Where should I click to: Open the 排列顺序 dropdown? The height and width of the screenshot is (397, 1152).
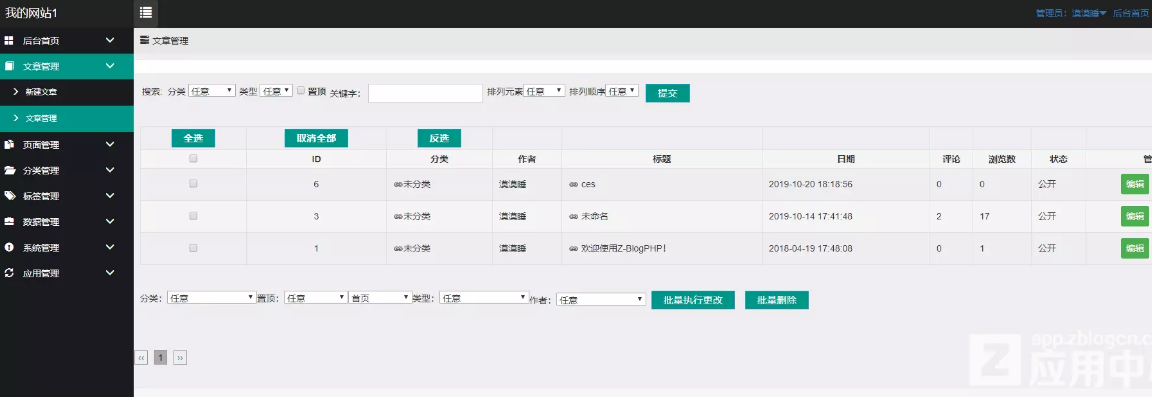(x=622, y=91)
